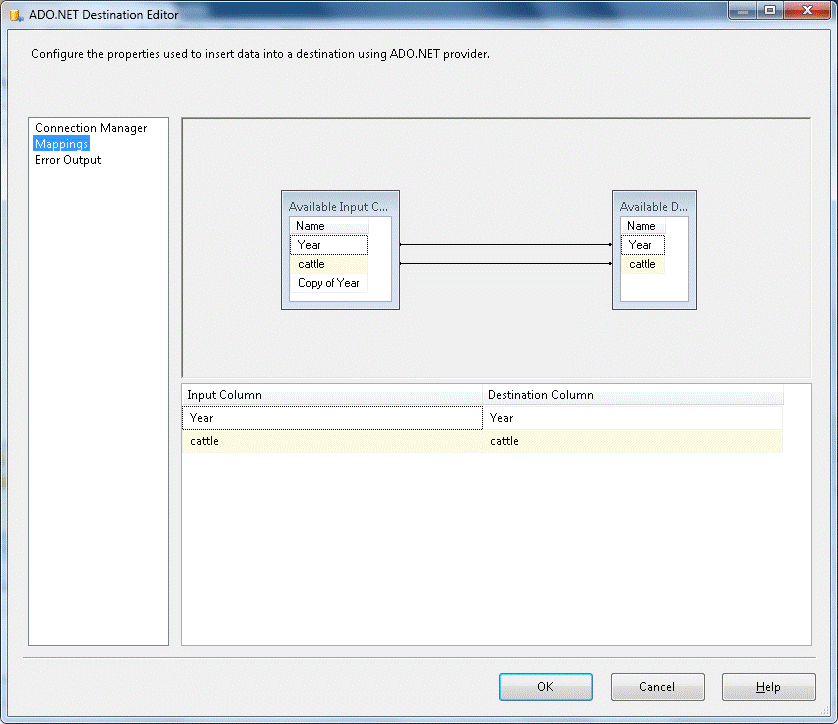Image resolution: width=838 pixels, height=724 pixels.
Task: Open Year input column cell dropdown
Action: coord(332,418)
